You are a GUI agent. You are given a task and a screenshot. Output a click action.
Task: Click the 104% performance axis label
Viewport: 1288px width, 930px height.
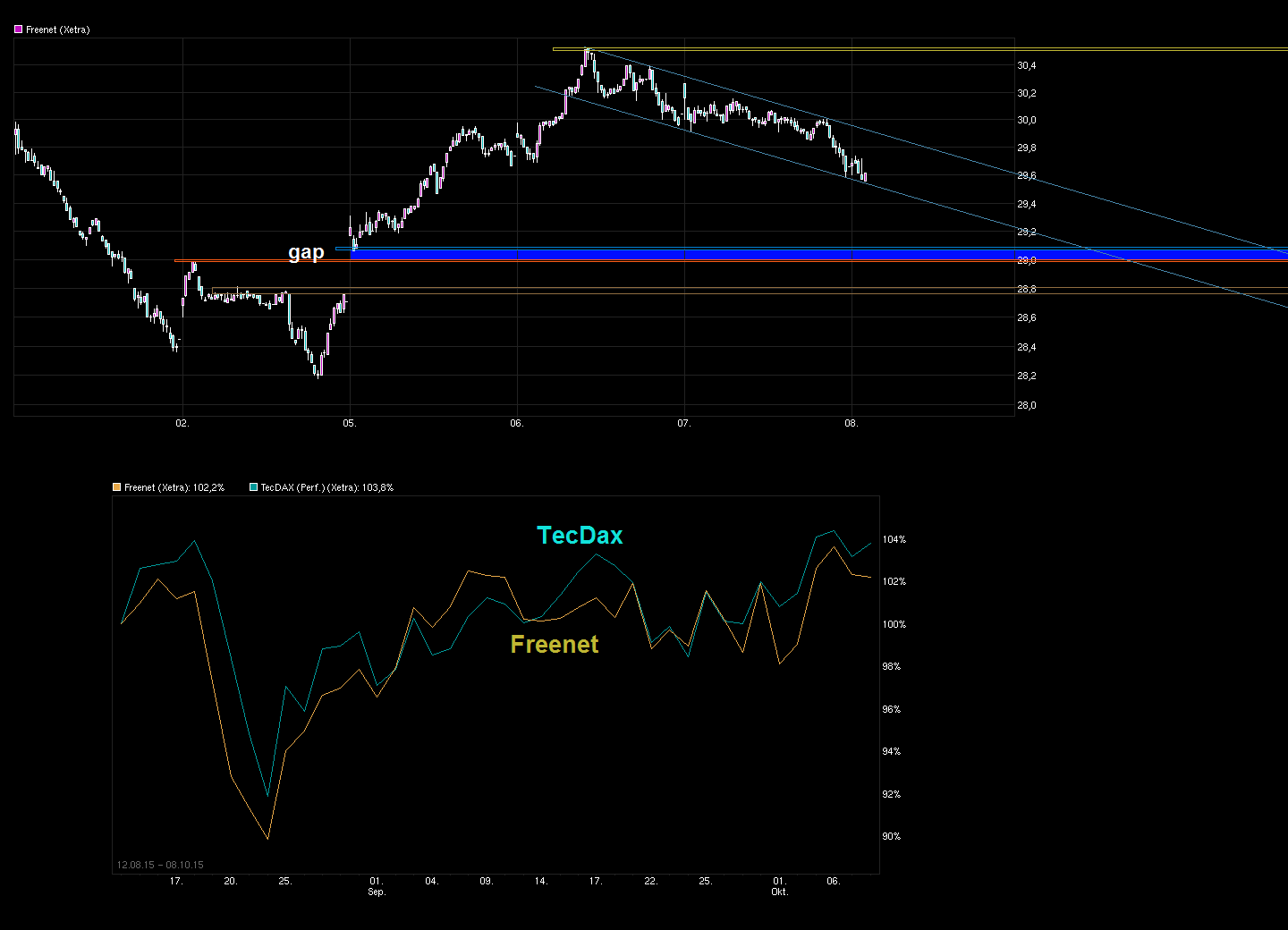894,539
